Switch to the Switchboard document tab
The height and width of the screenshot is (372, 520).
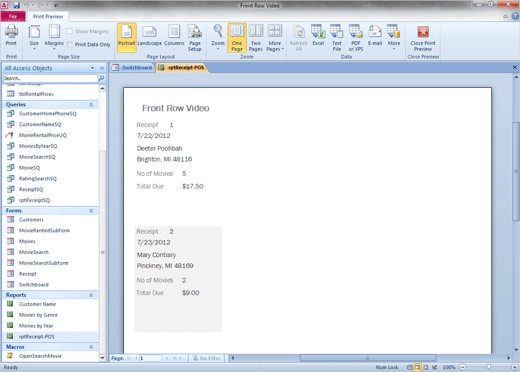click(x=133, y=68)
